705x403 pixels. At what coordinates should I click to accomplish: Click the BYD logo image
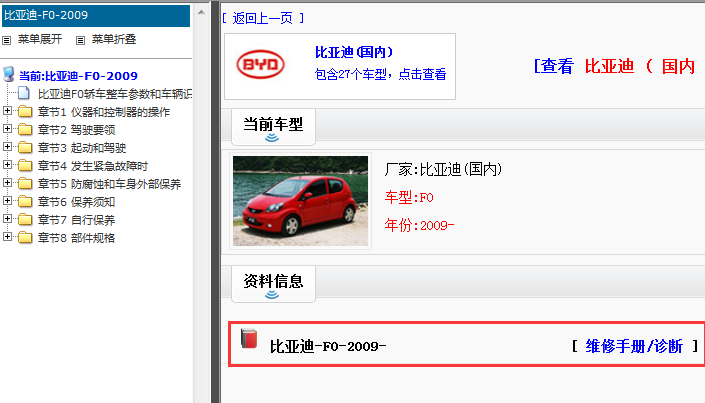click(260, 64)
